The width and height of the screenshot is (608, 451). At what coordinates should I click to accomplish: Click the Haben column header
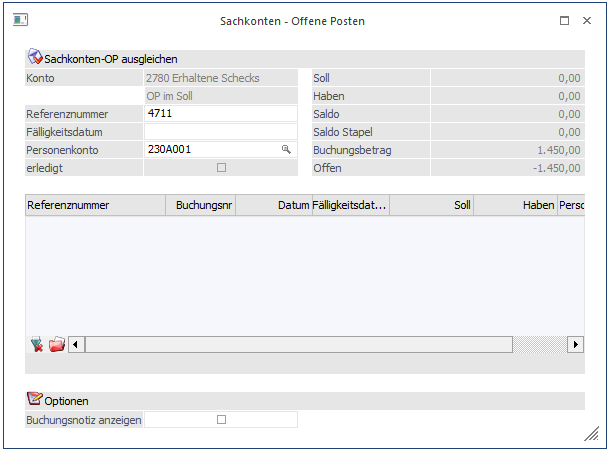pos(516,205)
